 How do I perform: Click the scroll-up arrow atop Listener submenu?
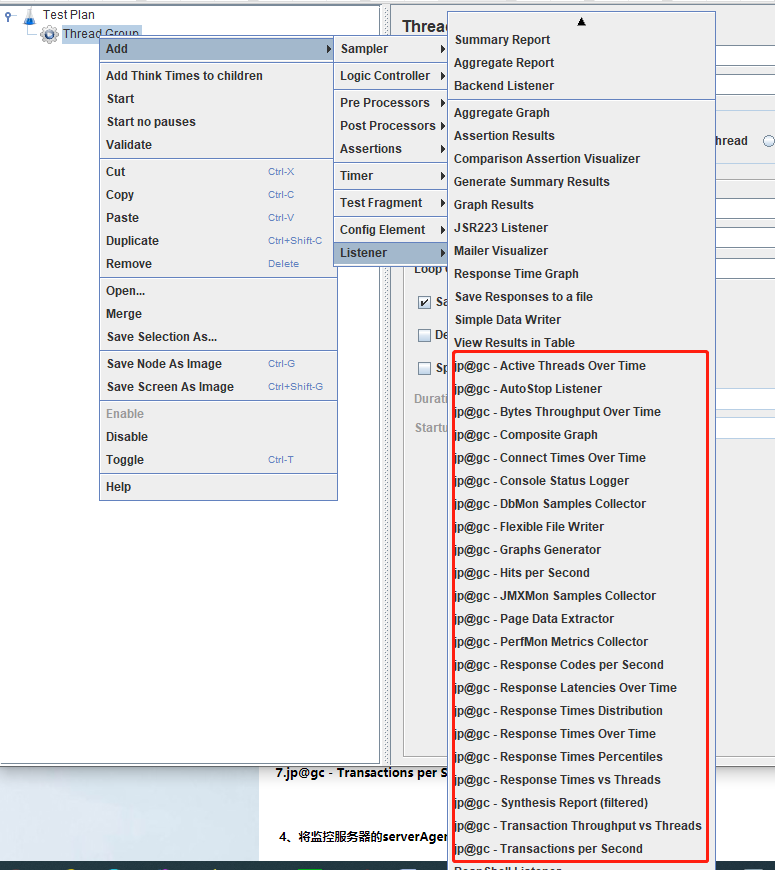pos(581,22)
